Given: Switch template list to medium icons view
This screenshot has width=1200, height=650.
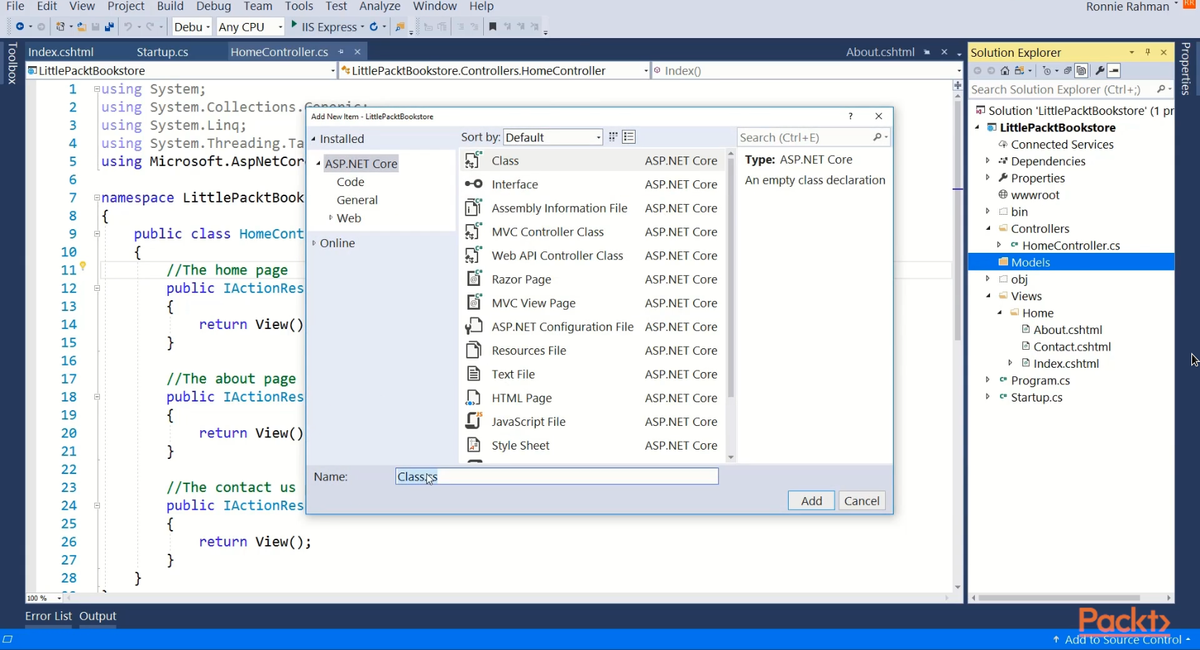Looking at the screenshot, I should 629,137.
